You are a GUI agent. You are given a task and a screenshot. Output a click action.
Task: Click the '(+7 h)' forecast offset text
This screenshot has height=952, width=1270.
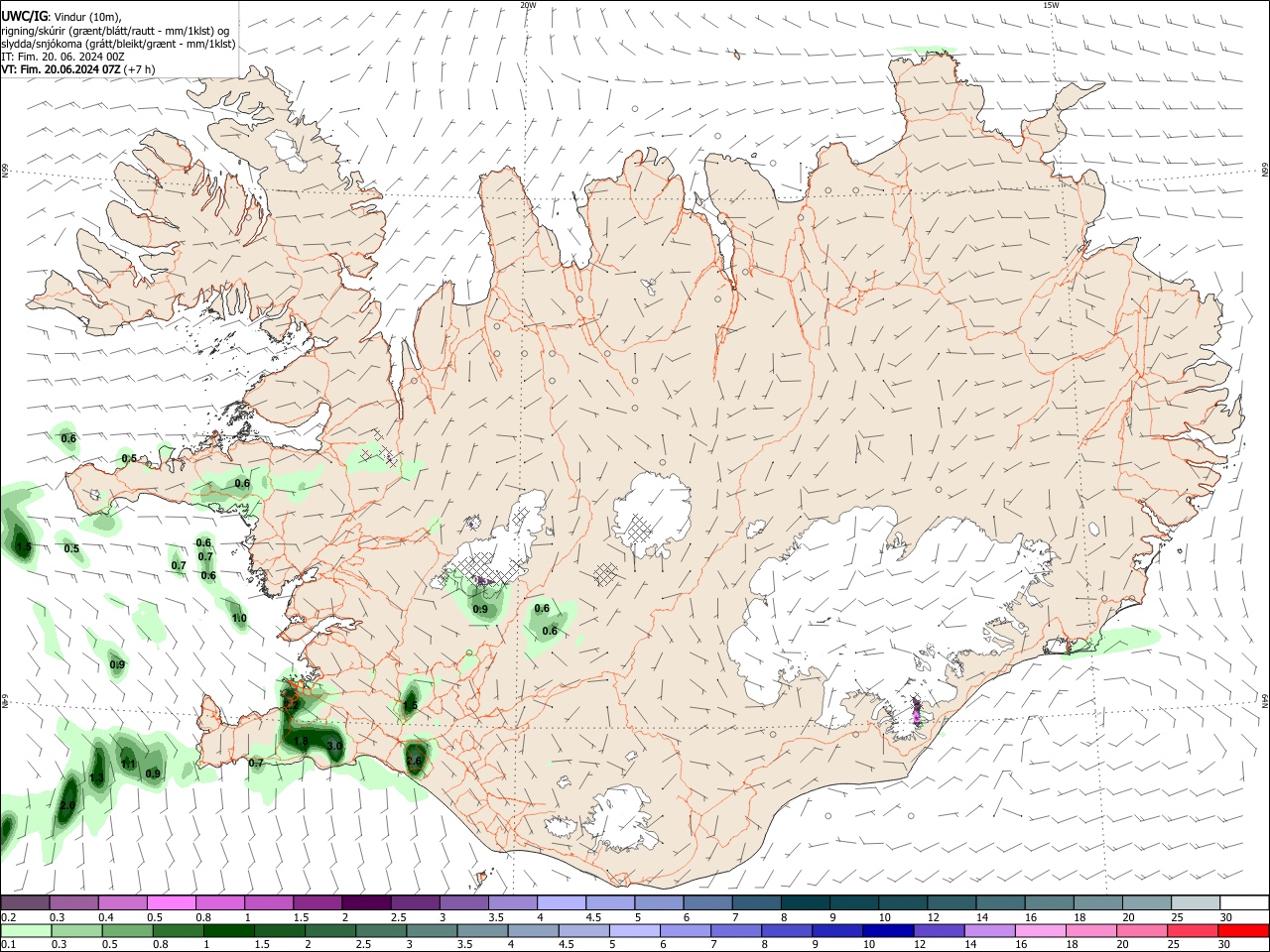point(140,69)
